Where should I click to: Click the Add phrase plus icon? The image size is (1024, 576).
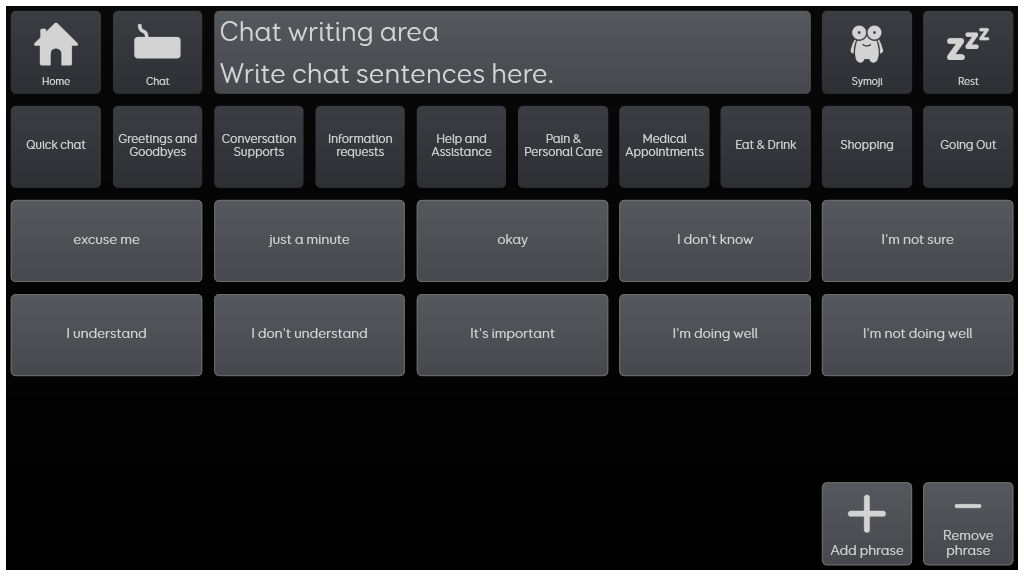coord(867,514)
